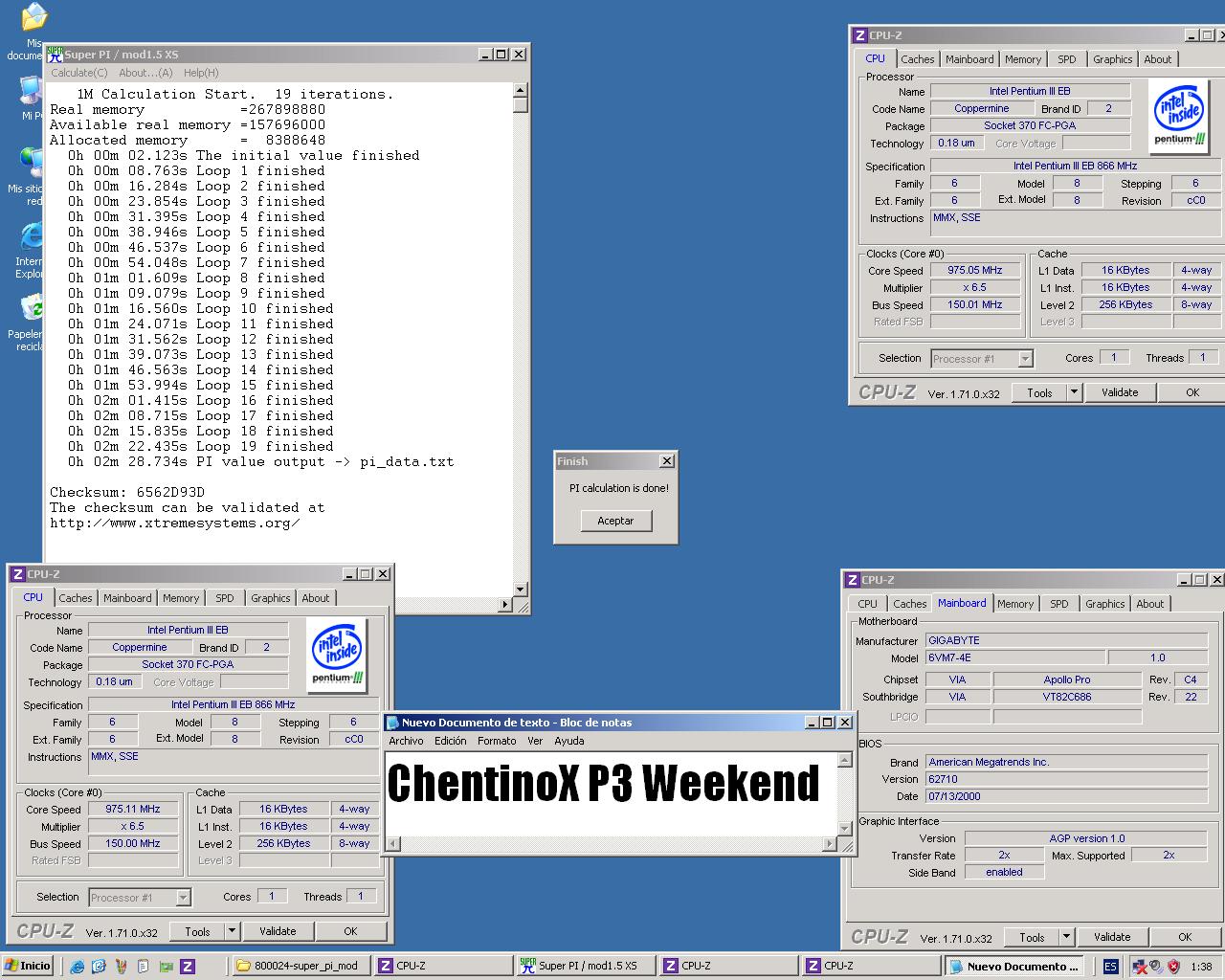Click the Checksum: 6562D93D line in Super PI
Screen dimensions: 1225x980
tap(127, 492)
